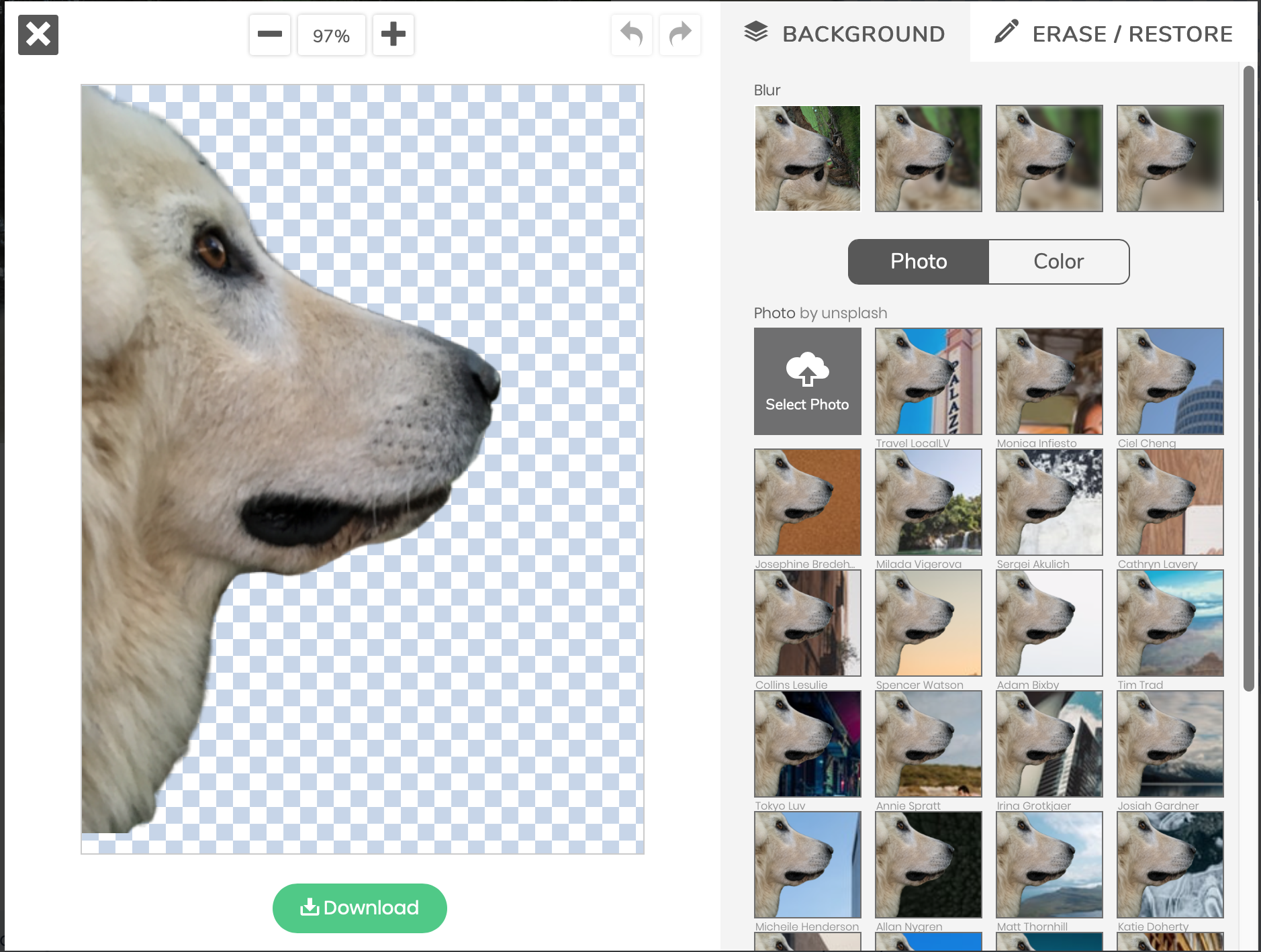This screenshot has height=952, width=1261.
Task: Redo the undone edit
Action: click(x=680, y=34)
